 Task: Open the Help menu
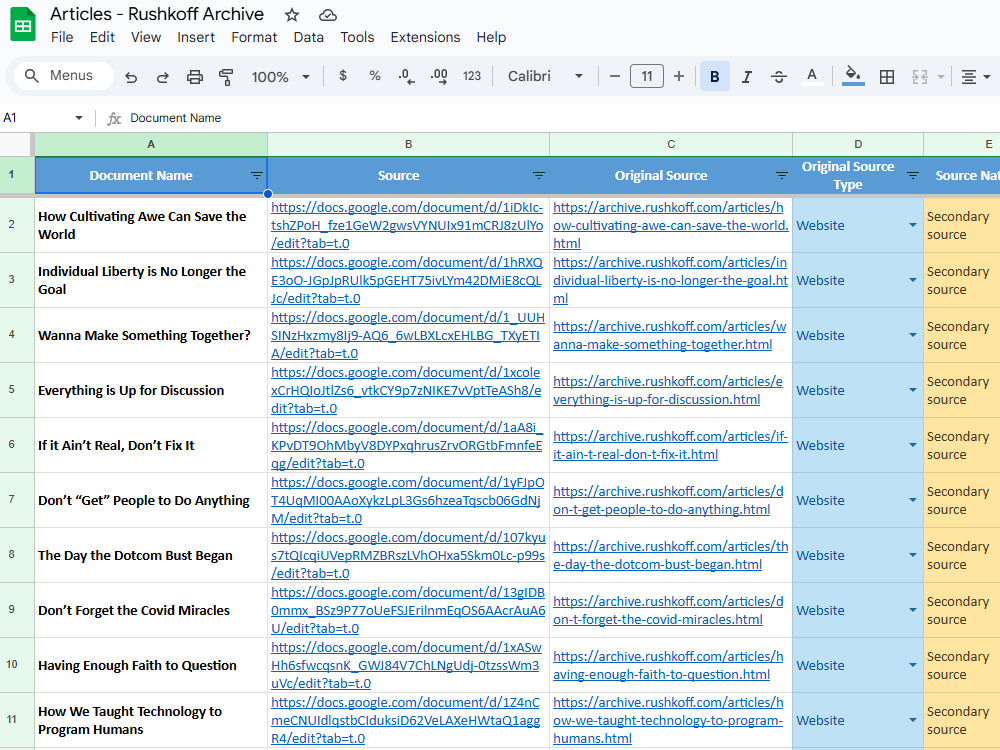pos(491,37)
